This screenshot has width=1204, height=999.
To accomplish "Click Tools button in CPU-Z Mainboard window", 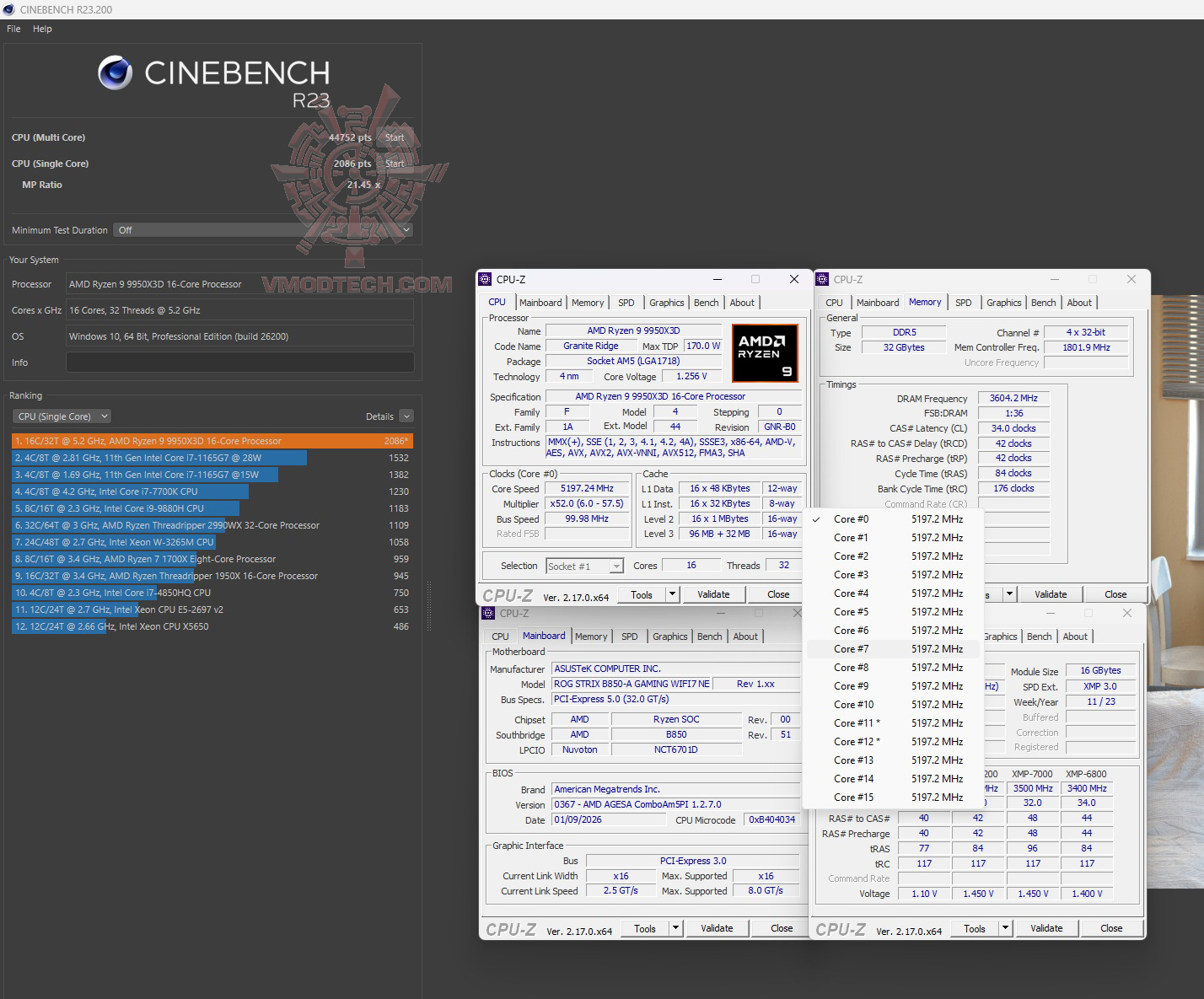I will point(645,928).
